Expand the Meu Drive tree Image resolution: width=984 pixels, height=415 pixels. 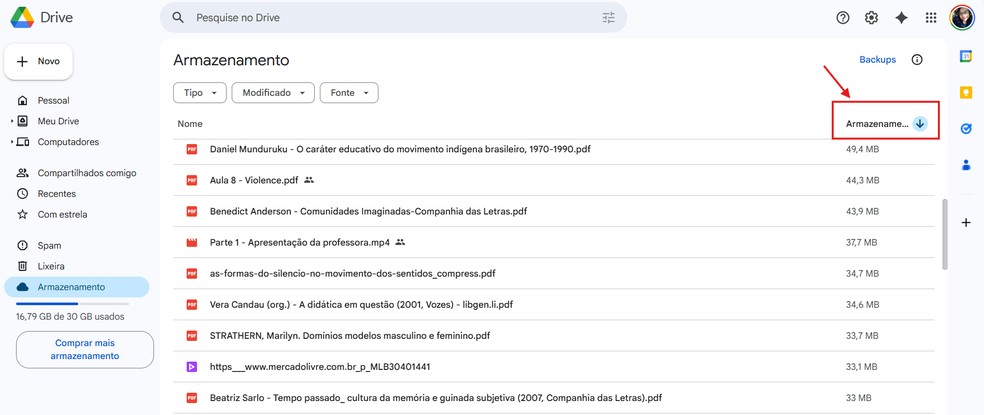point(12,121)
